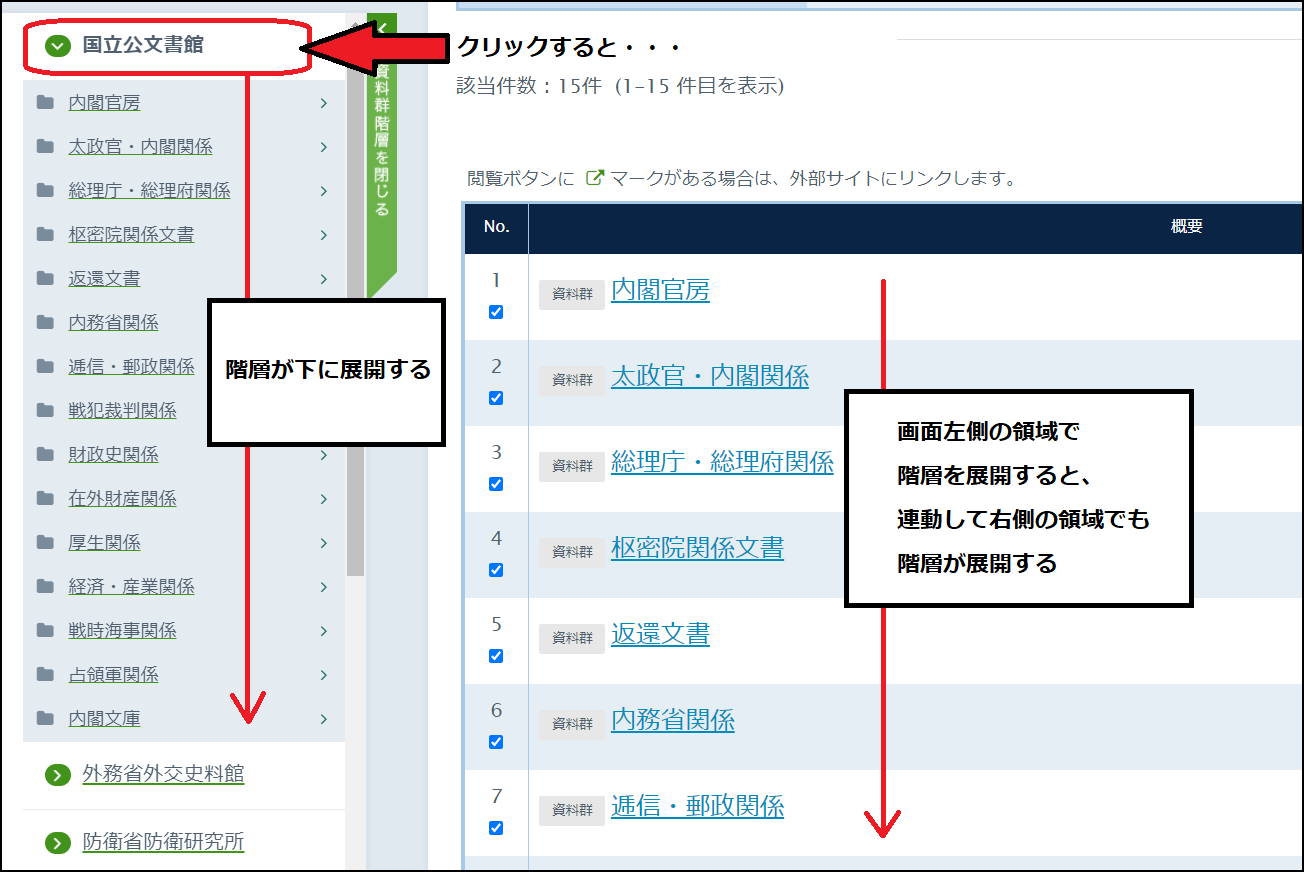Click the folder icon beside 通信・郵政関係 in tree
1304x872 pixels.
tap(45, 366)
